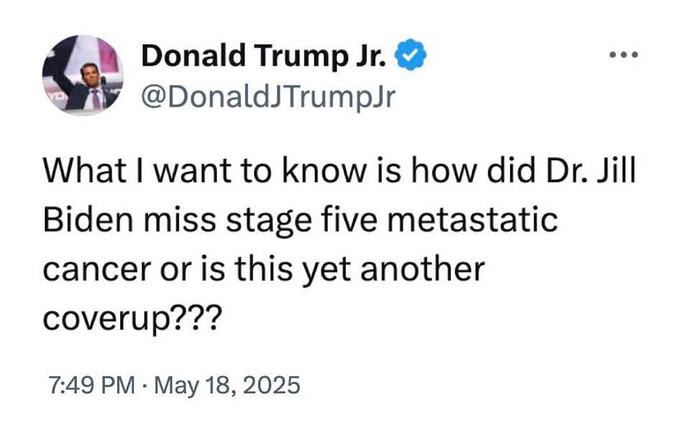Click the word 'know' in the tweet
This screenshot has height=438, width=690.
click(324, 171)
